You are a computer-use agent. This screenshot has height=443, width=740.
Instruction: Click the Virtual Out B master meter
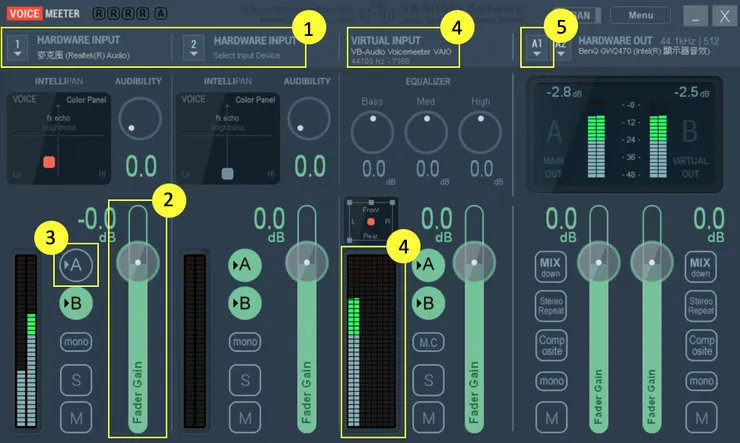coord(658,140)
